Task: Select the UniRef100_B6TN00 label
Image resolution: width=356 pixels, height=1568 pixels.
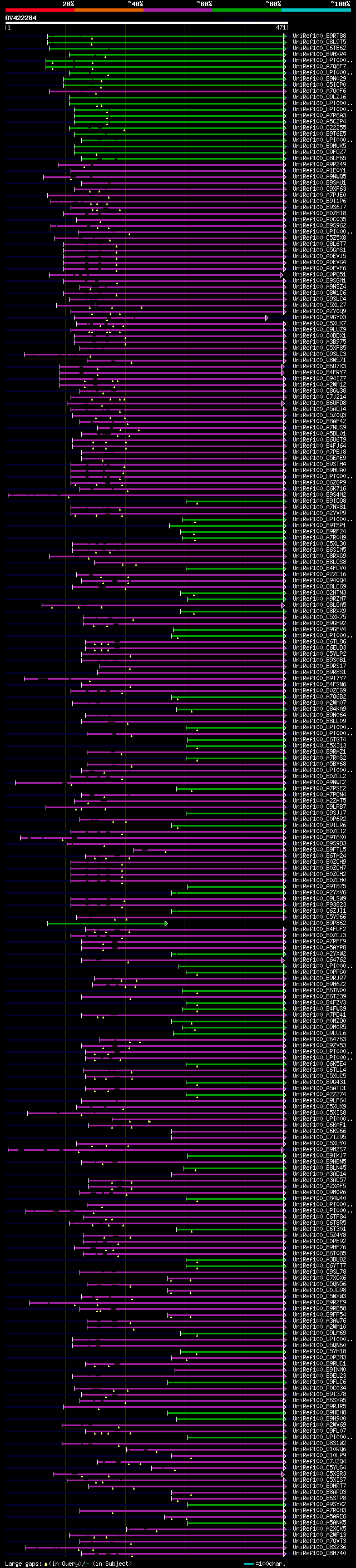Action: pyautogui.click(x=319, y=990)
